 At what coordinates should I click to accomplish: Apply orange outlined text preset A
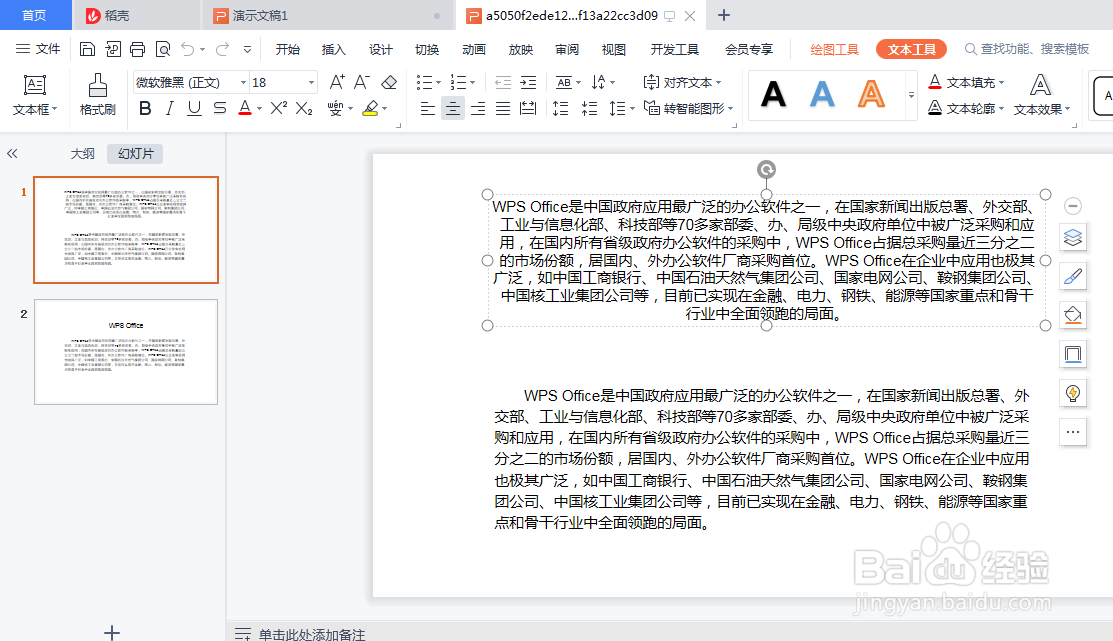[871, 94]
